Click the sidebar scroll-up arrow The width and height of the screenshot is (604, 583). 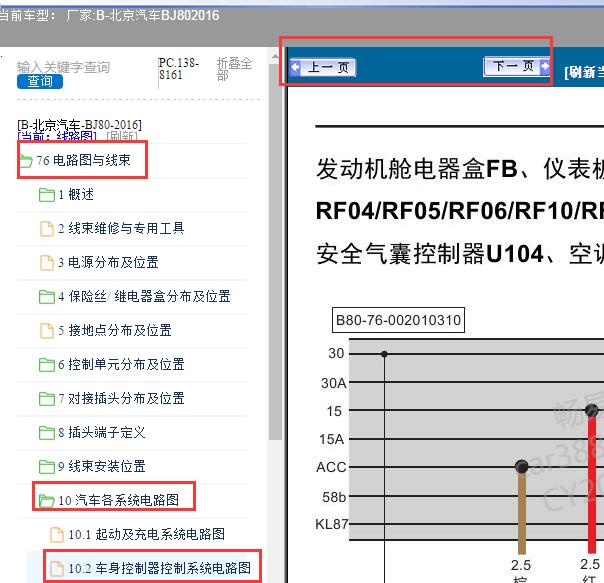point(275,57)
